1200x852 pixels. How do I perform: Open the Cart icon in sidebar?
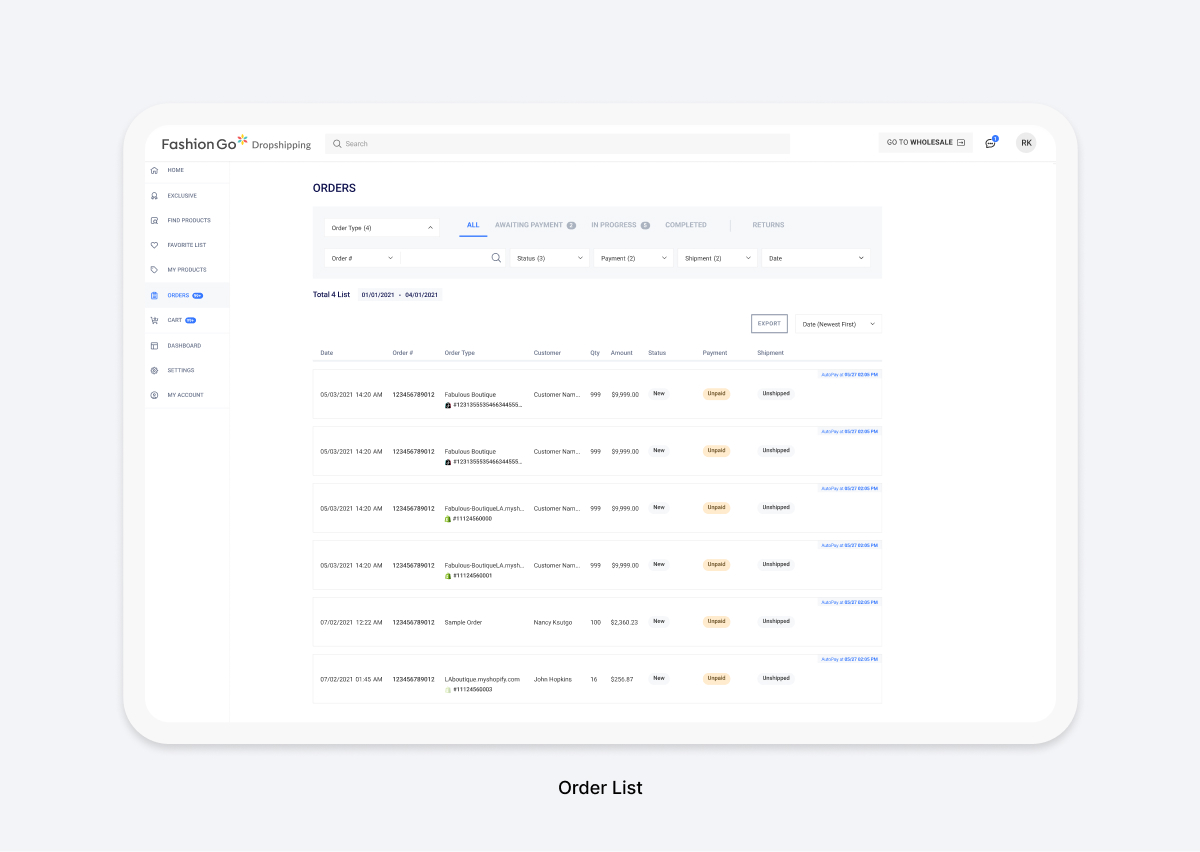point(154,321)
